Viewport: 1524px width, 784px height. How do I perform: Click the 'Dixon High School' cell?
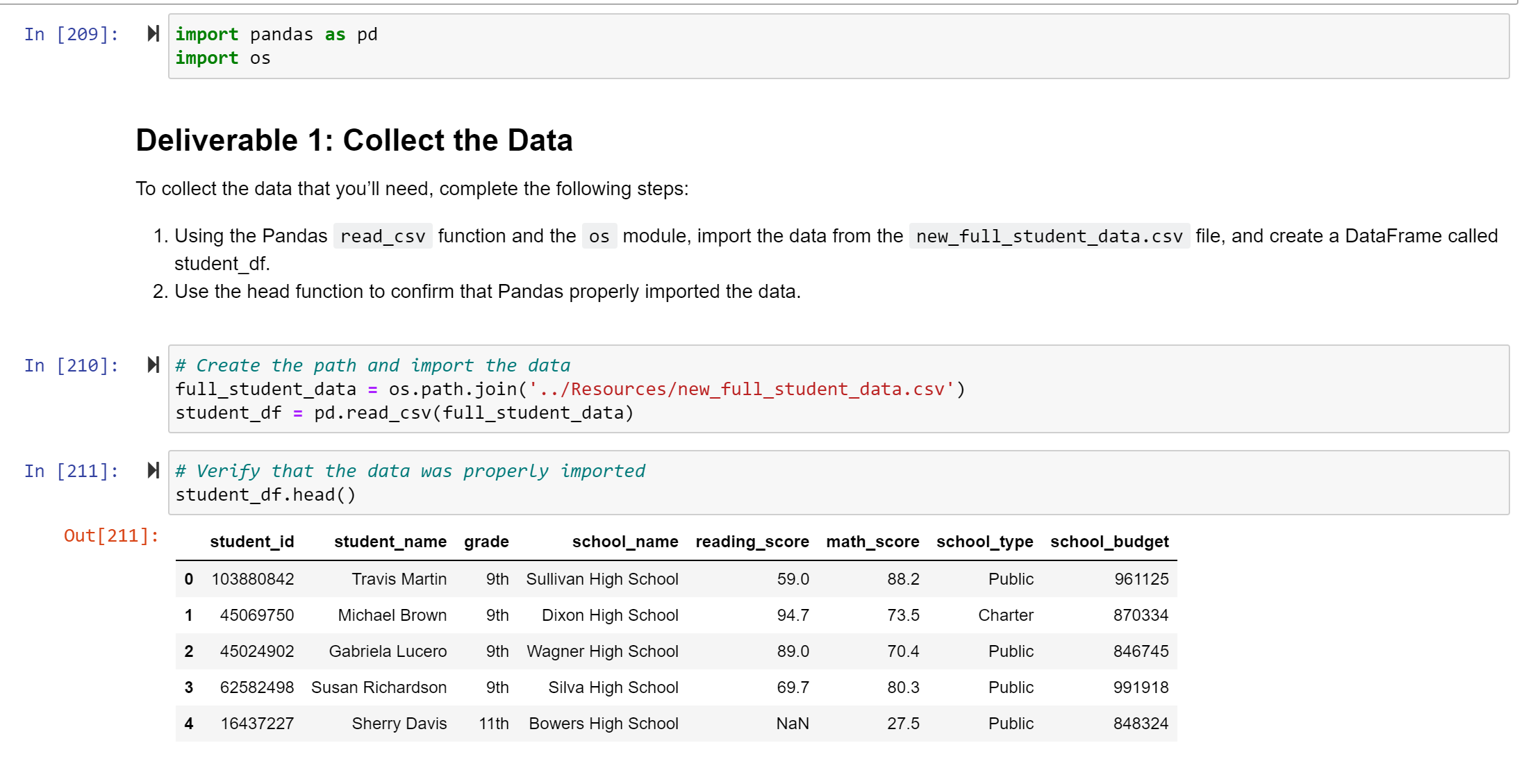coord(610,615)
